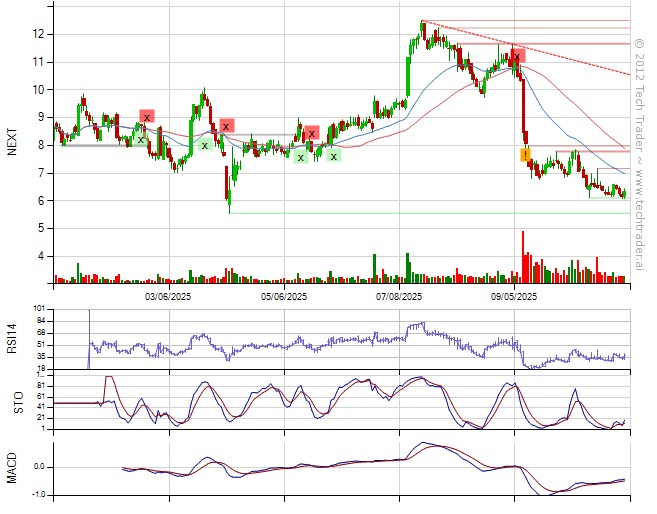Select the 07/08/2025 date on time axis
Viewport: 657px width, 514px height.
(400, 296)
